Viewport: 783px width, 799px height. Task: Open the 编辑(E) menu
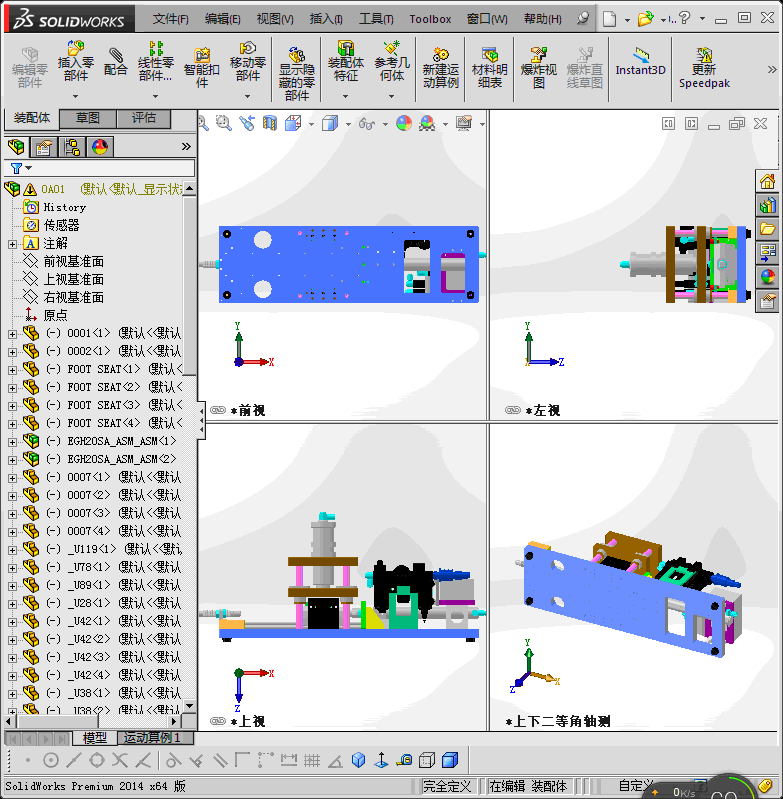(x=223, y=19)
